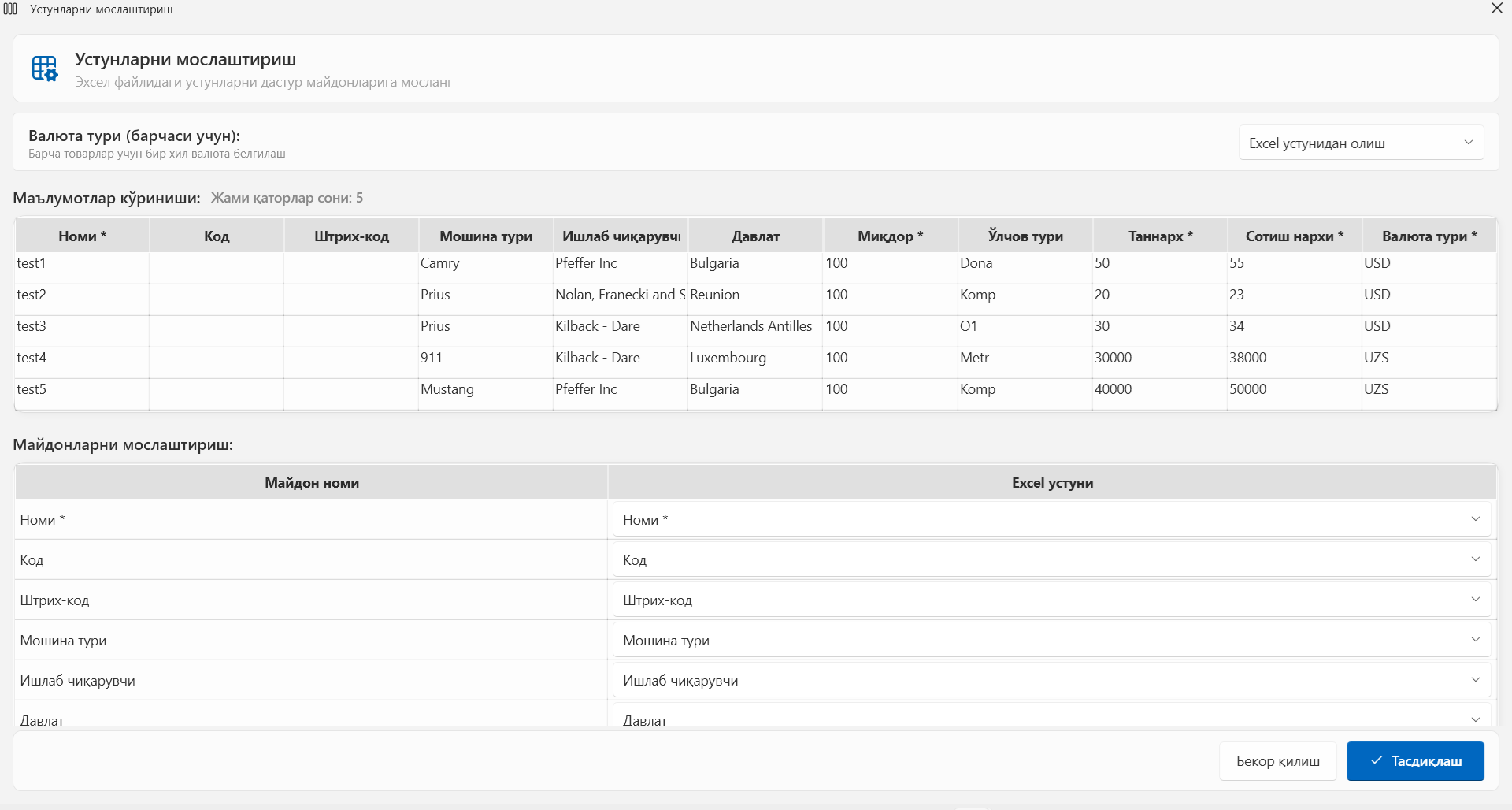Click the 'Luxembourg' cell
Viewport: 1512px width, 810px height.
pos(755,362)
